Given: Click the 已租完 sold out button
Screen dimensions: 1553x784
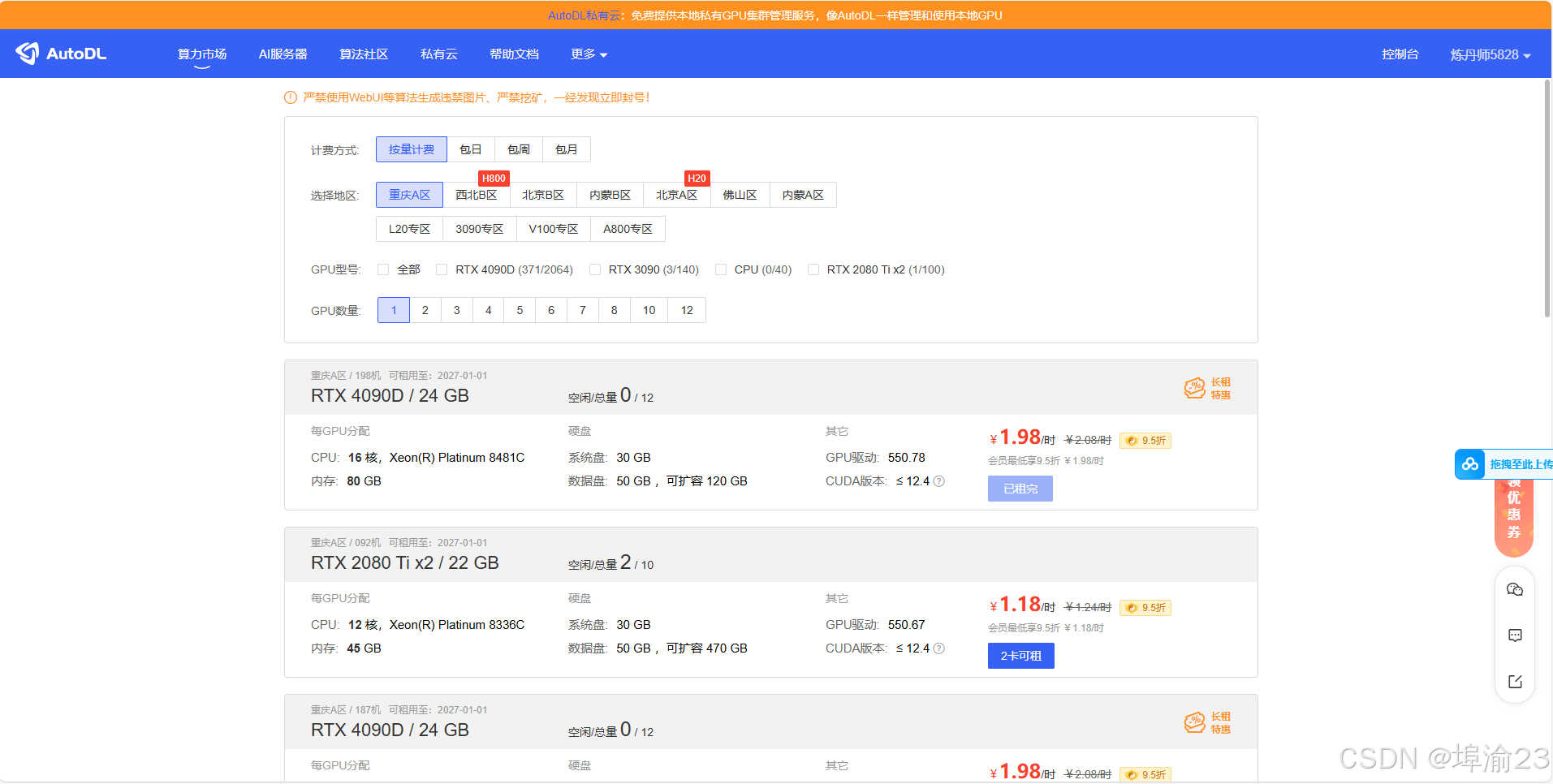Looking at the screenshot, I should coord(1020,489).
